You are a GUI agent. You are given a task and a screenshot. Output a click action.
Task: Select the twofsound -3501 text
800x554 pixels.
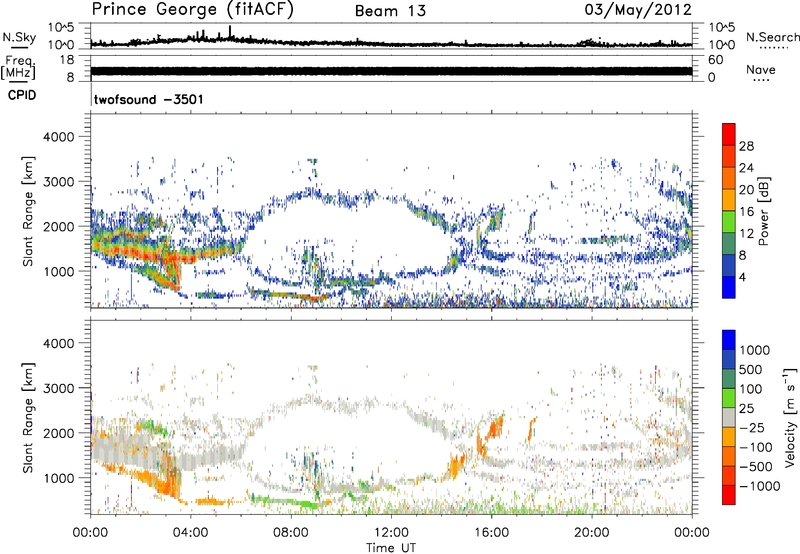point(148,99)
